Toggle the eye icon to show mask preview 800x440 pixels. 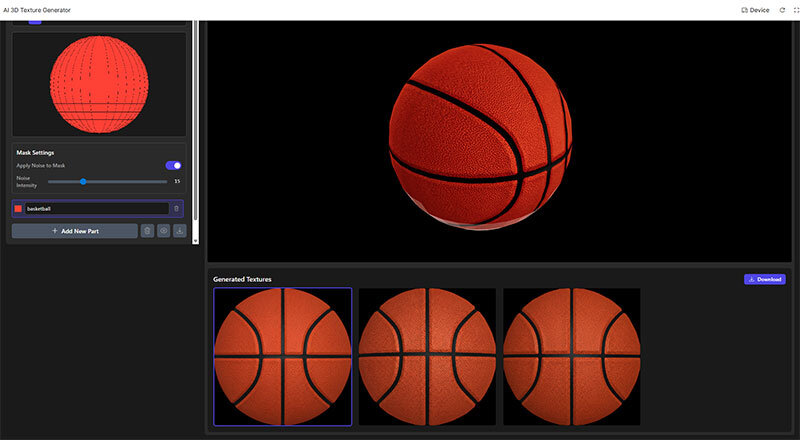[163, 231]
